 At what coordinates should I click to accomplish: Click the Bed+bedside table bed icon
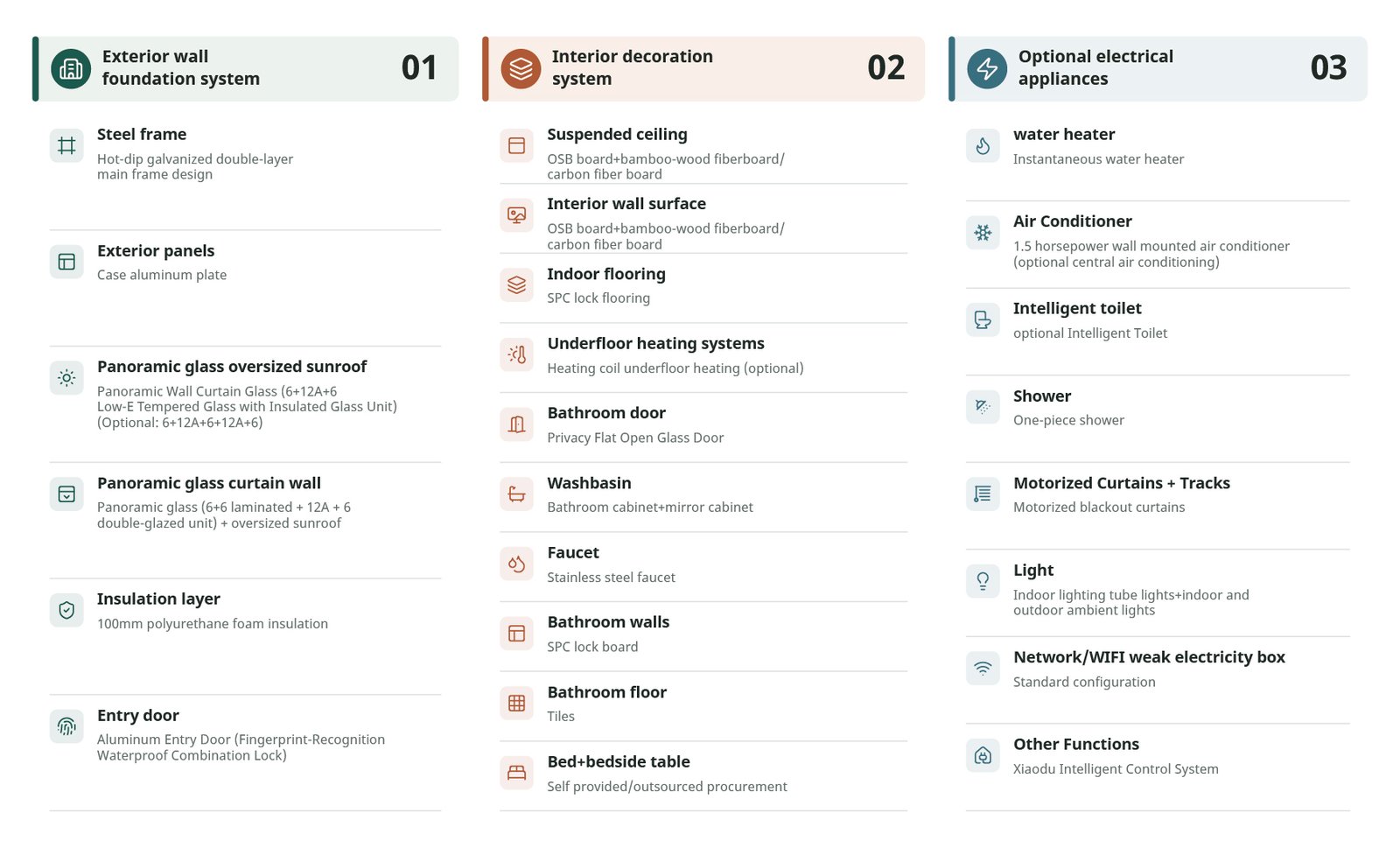pos(516,773)
